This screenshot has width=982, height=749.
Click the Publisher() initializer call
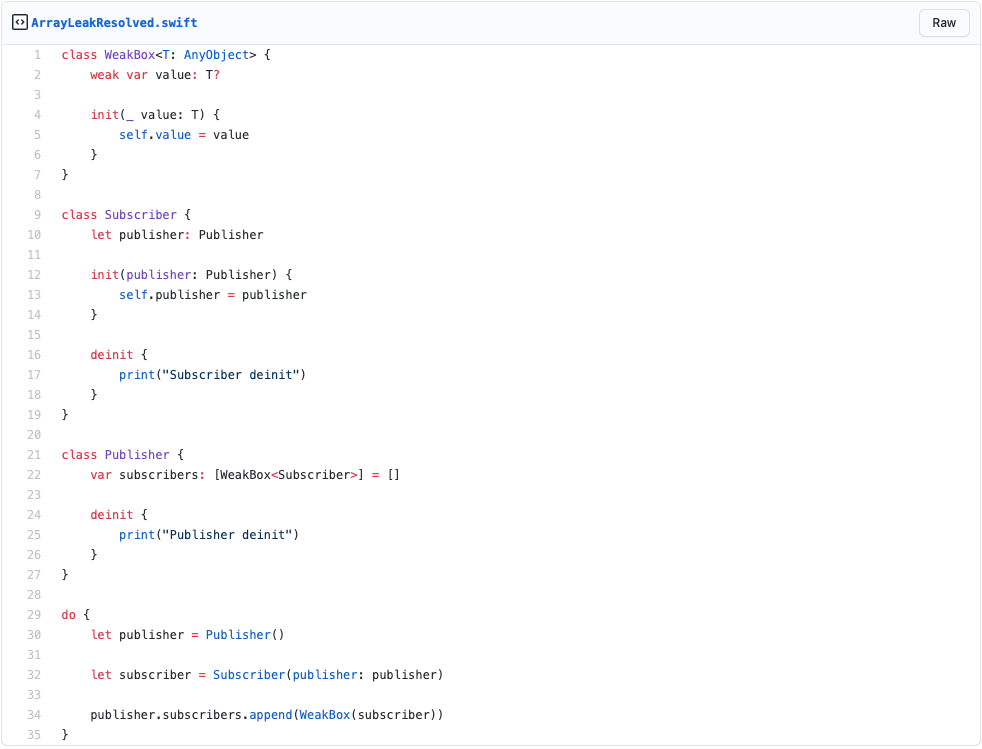click(x=245, y=635)
